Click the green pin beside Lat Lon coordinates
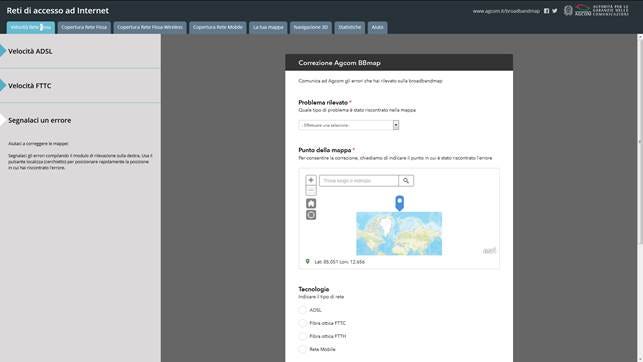 click(x=308, y=261)
